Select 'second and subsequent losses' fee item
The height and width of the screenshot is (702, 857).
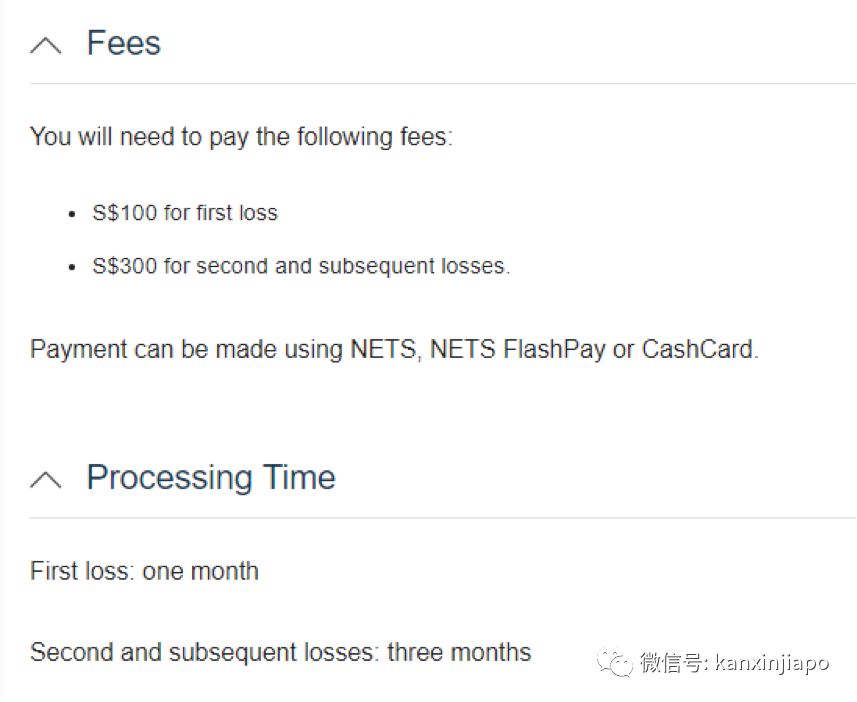pyautogui.click(x=301, y=267)
